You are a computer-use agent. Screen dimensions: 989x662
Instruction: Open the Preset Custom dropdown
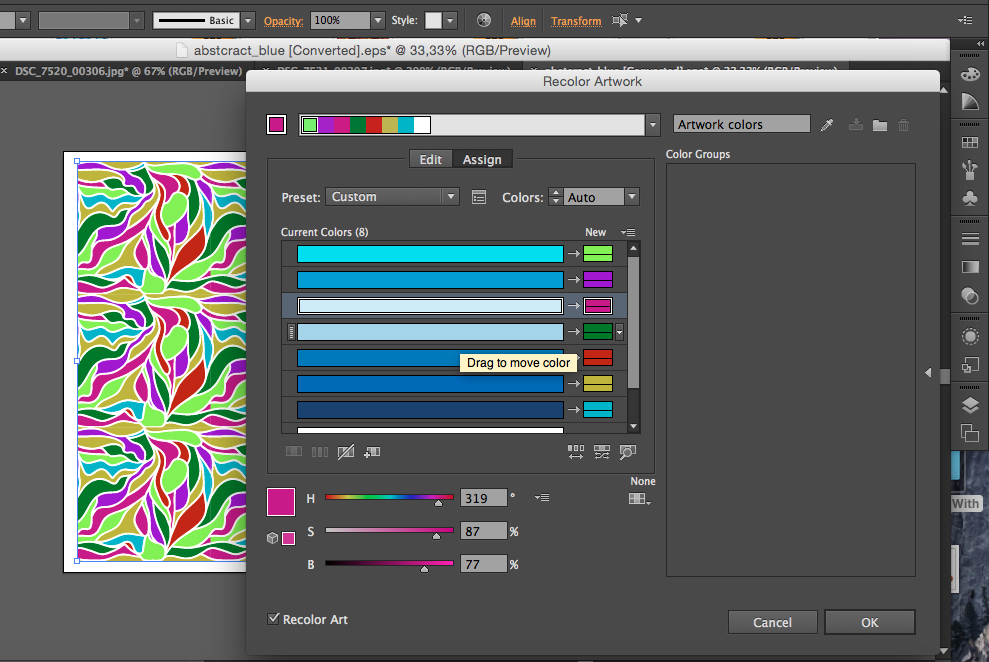392,197
